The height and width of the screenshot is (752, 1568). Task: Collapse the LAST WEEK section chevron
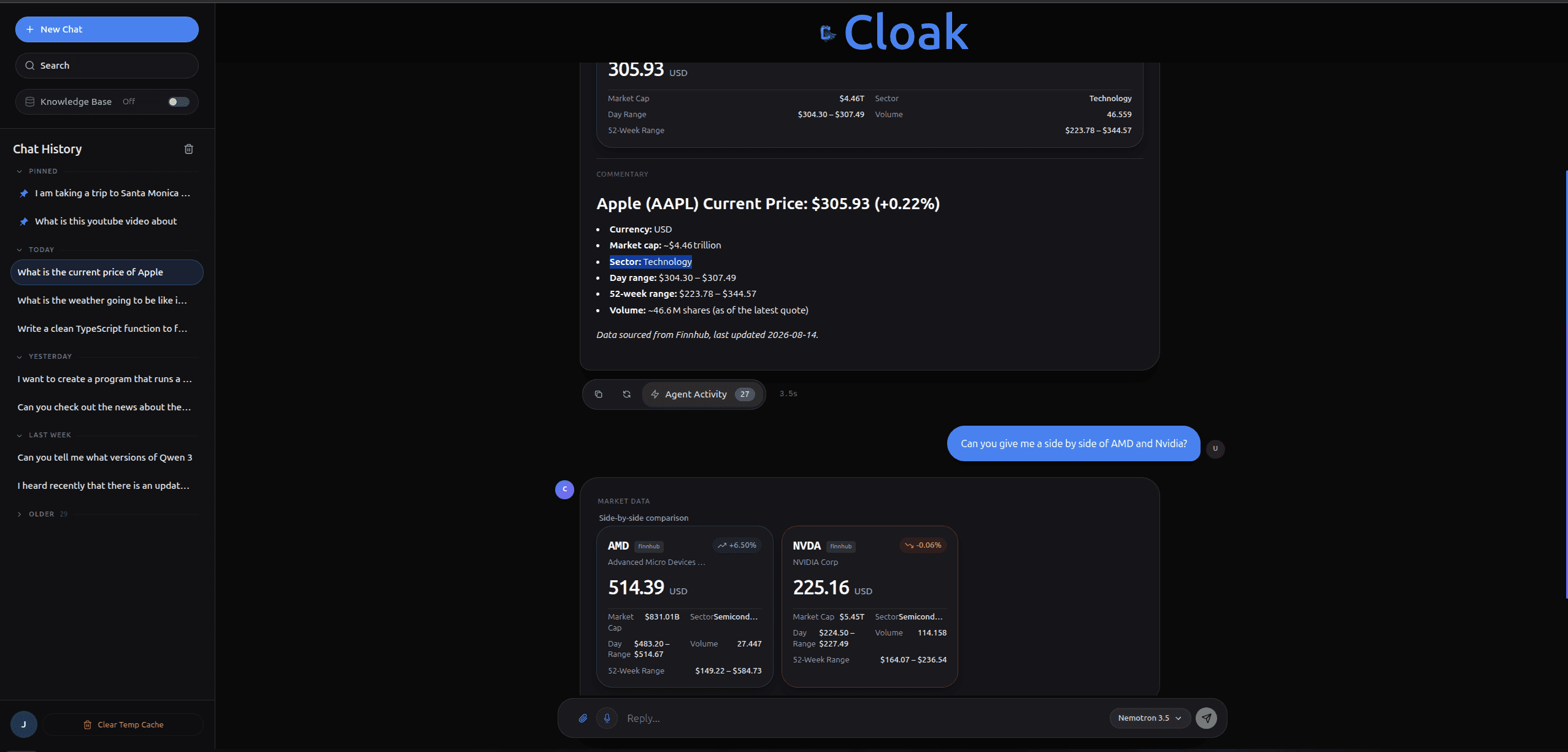20,435
